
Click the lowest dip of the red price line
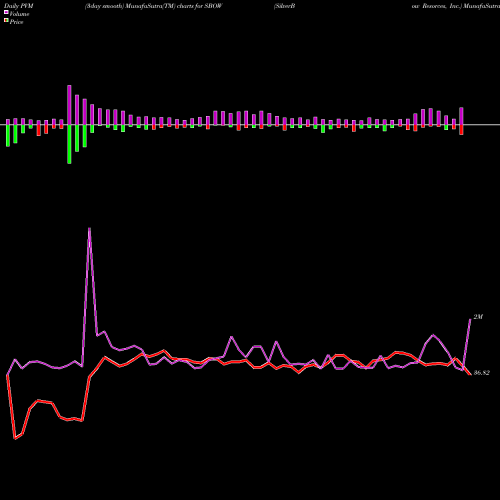pos(15,438)
